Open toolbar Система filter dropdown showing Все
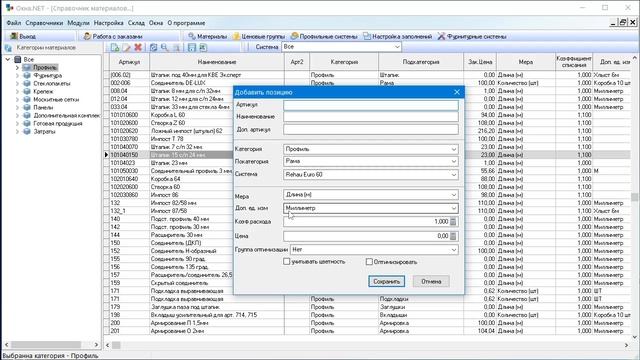This screenshot has width=640, height=360. point(397,47)
